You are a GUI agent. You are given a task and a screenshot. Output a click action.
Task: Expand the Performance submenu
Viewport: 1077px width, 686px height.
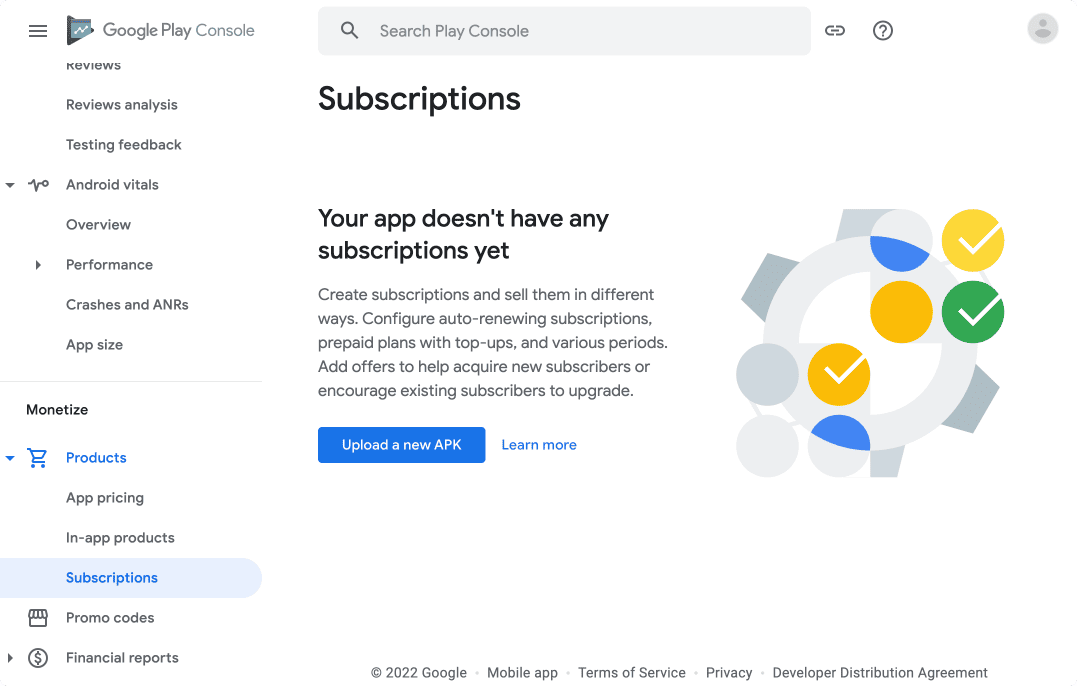point(38,265)
